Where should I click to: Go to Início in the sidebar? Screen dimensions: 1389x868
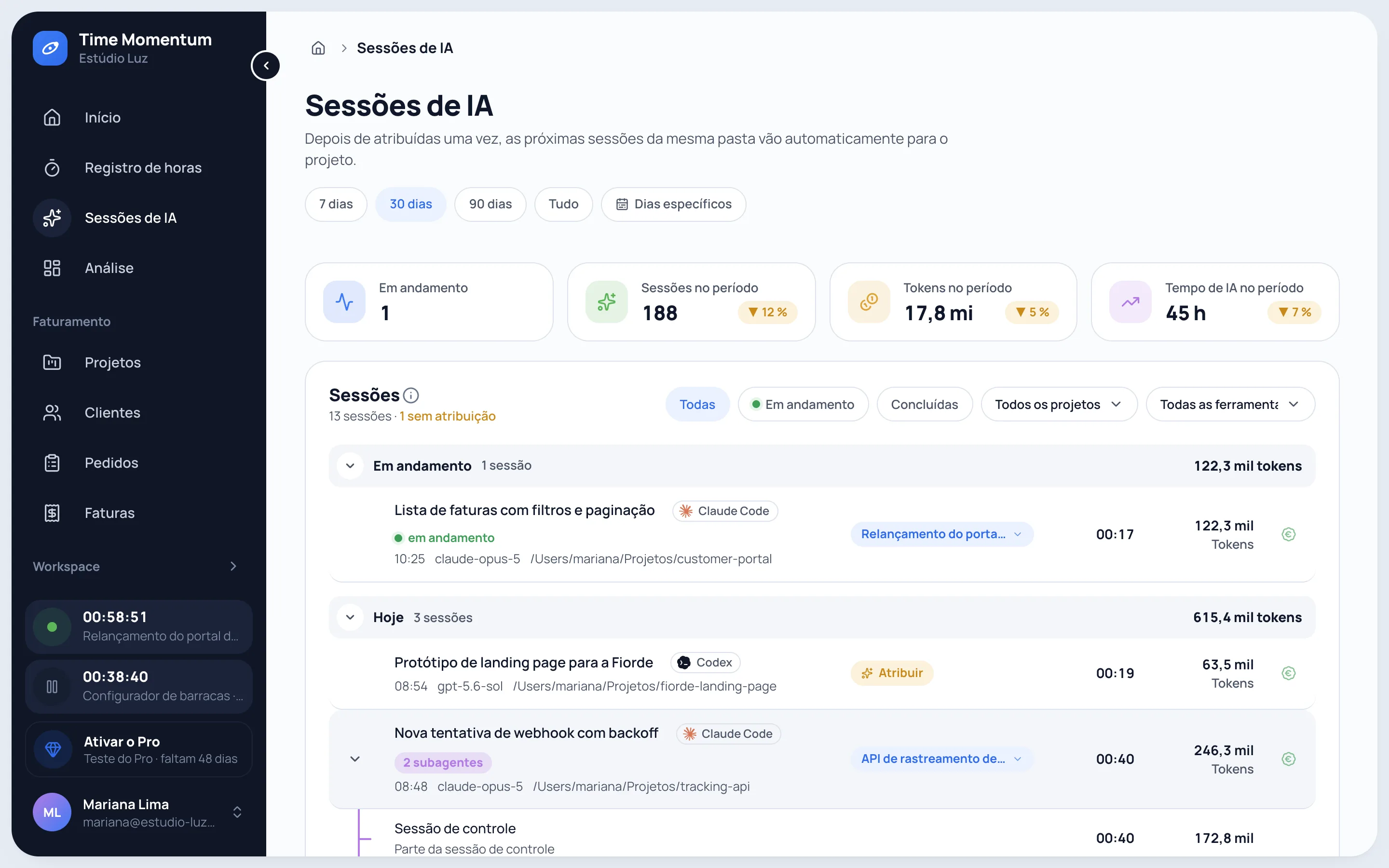pos(139,118)
